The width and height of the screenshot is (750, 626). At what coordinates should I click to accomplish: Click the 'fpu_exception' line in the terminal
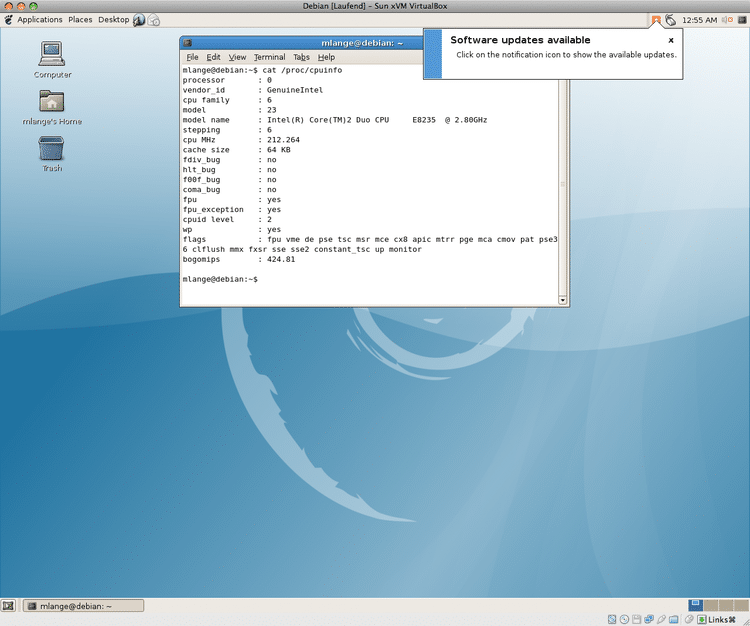(x=232, y=209)
